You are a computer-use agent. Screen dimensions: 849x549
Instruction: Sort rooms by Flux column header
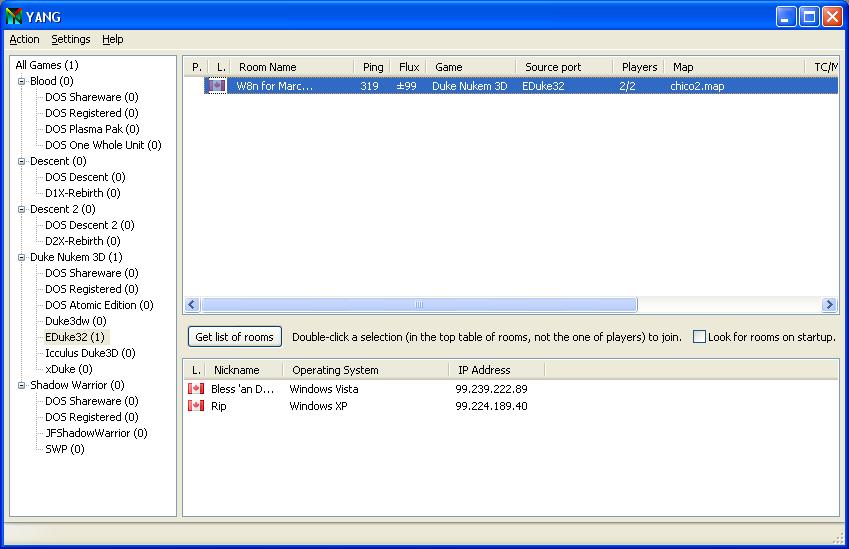(409, 67)
